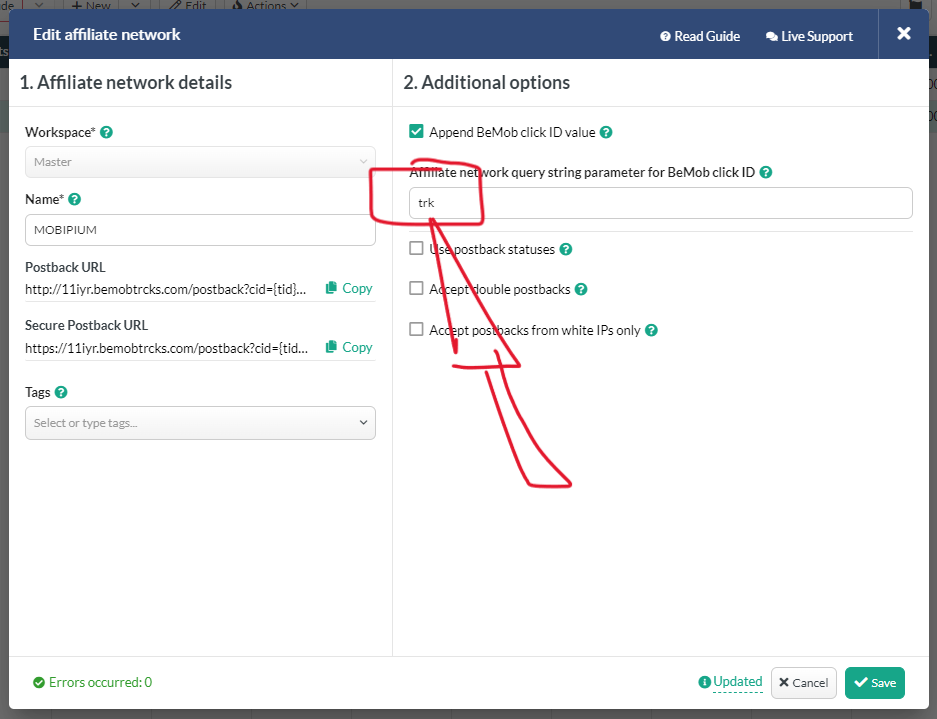Click the MOBIPIUM name input field
This screenshot has width=937, height=719.
click(200, 230)
